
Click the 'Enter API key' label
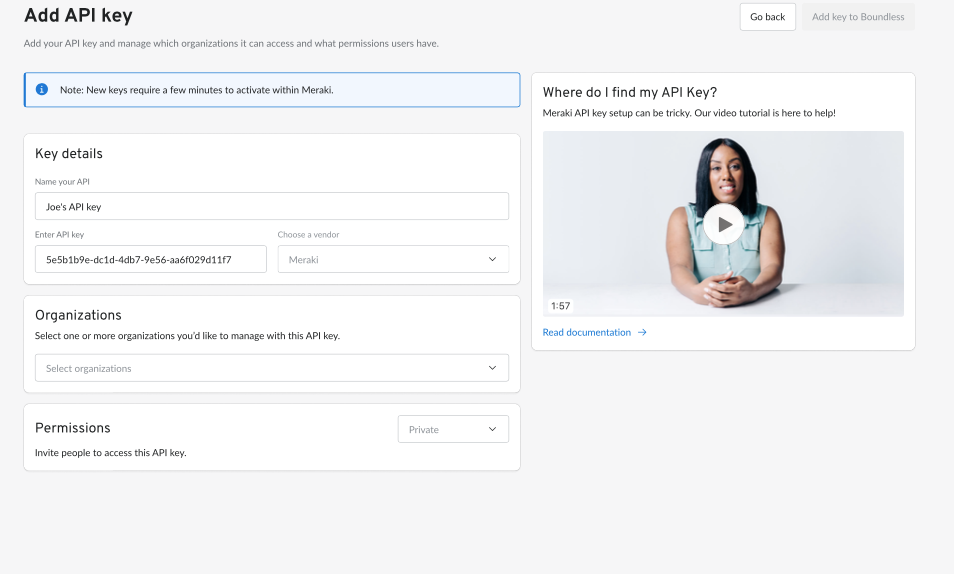pyautogui.click(x=59, y=234)
